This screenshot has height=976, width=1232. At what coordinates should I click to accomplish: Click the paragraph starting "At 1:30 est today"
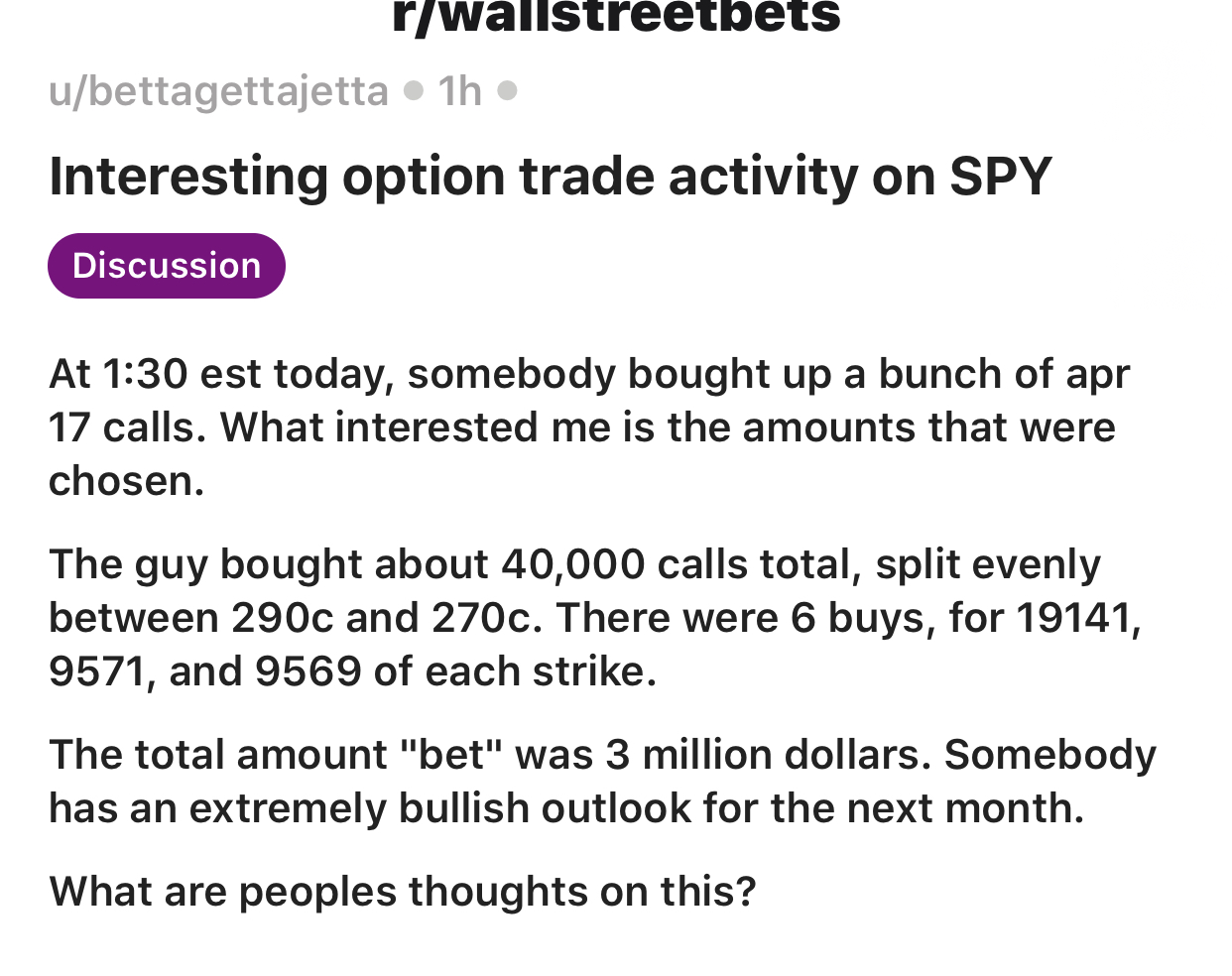click(589, 427)
